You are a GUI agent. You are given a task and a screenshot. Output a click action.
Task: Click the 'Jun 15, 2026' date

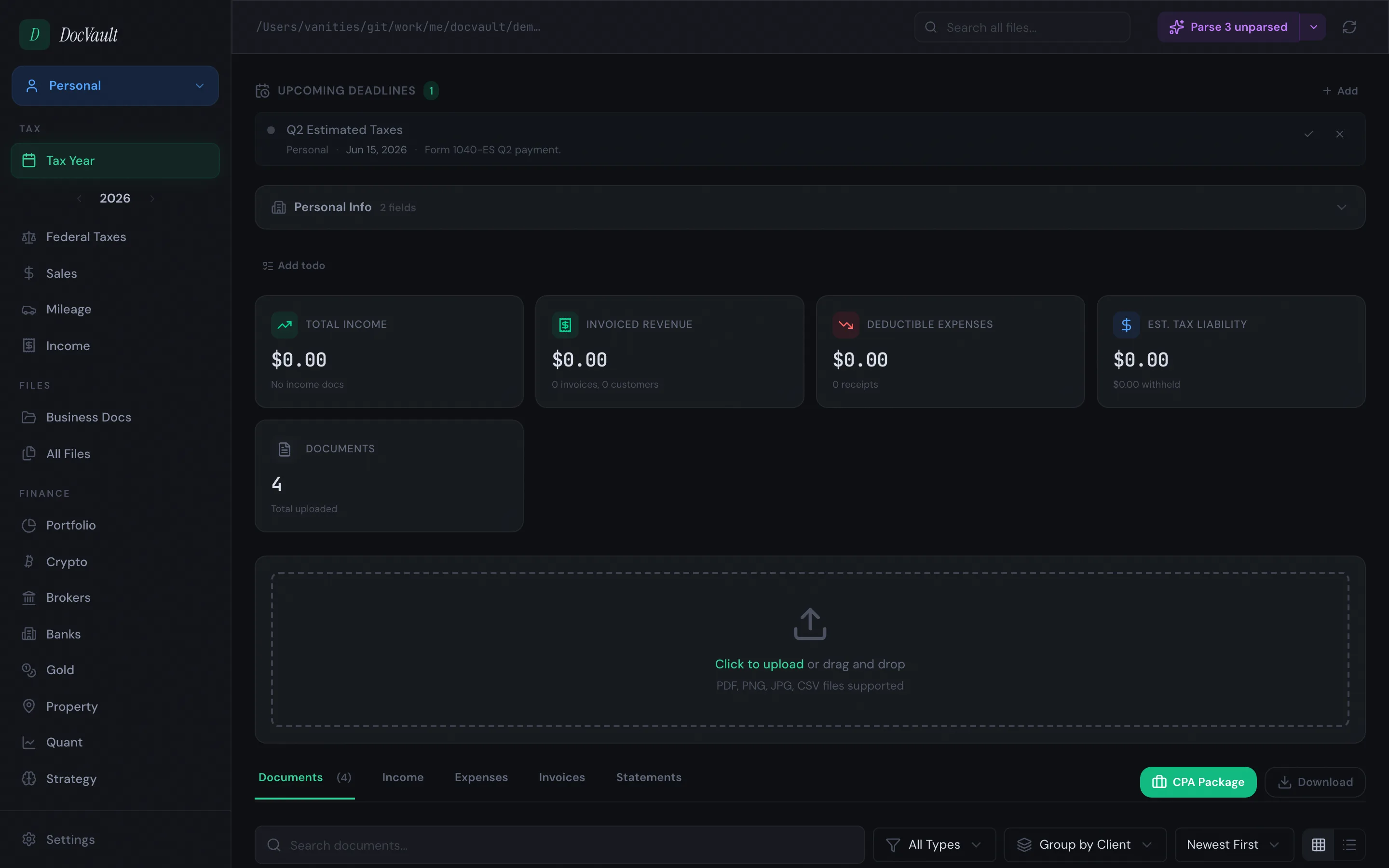[x=376, y=150]
